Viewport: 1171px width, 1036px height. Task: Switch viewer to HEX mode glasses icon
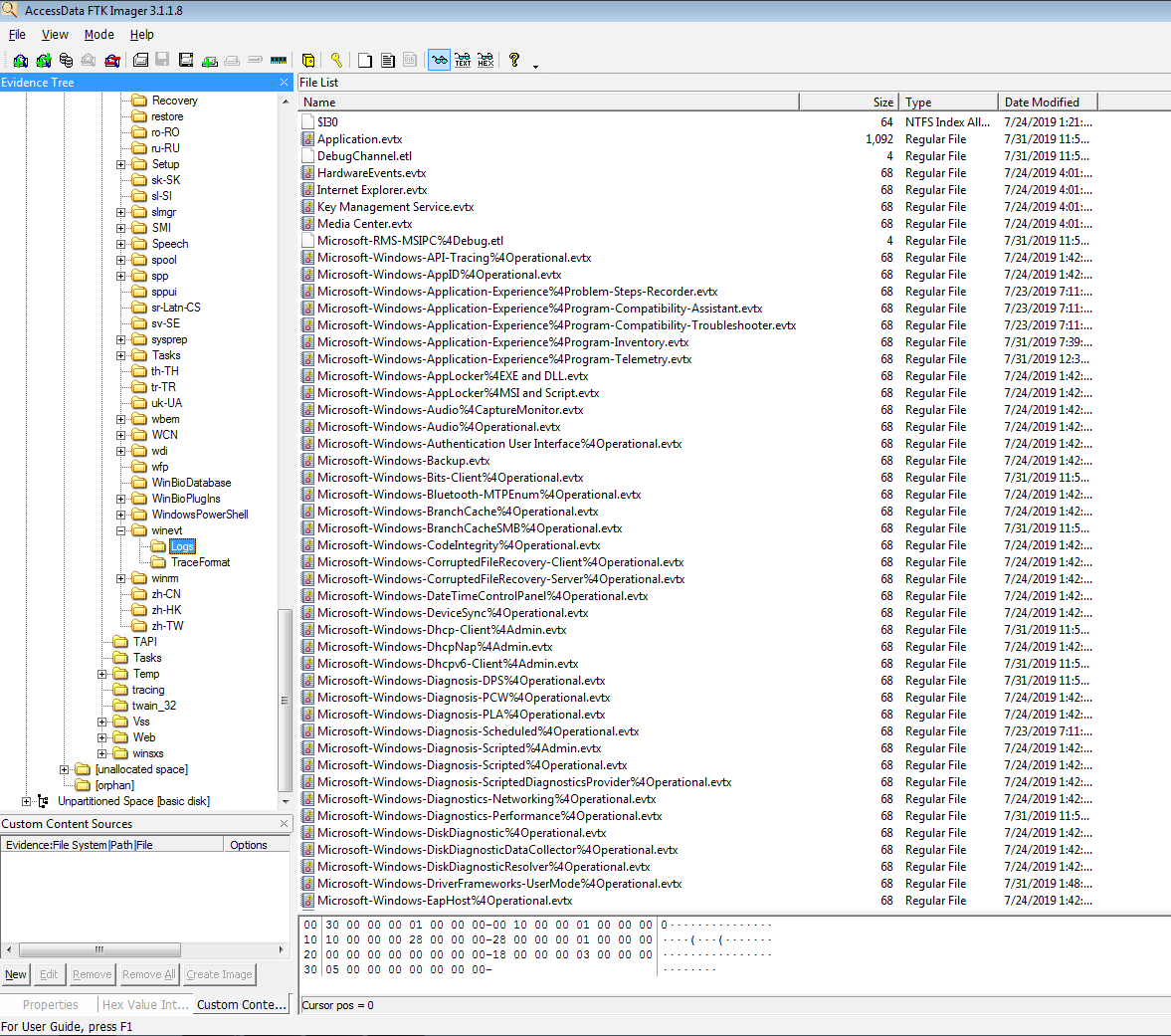coord(486,61)
